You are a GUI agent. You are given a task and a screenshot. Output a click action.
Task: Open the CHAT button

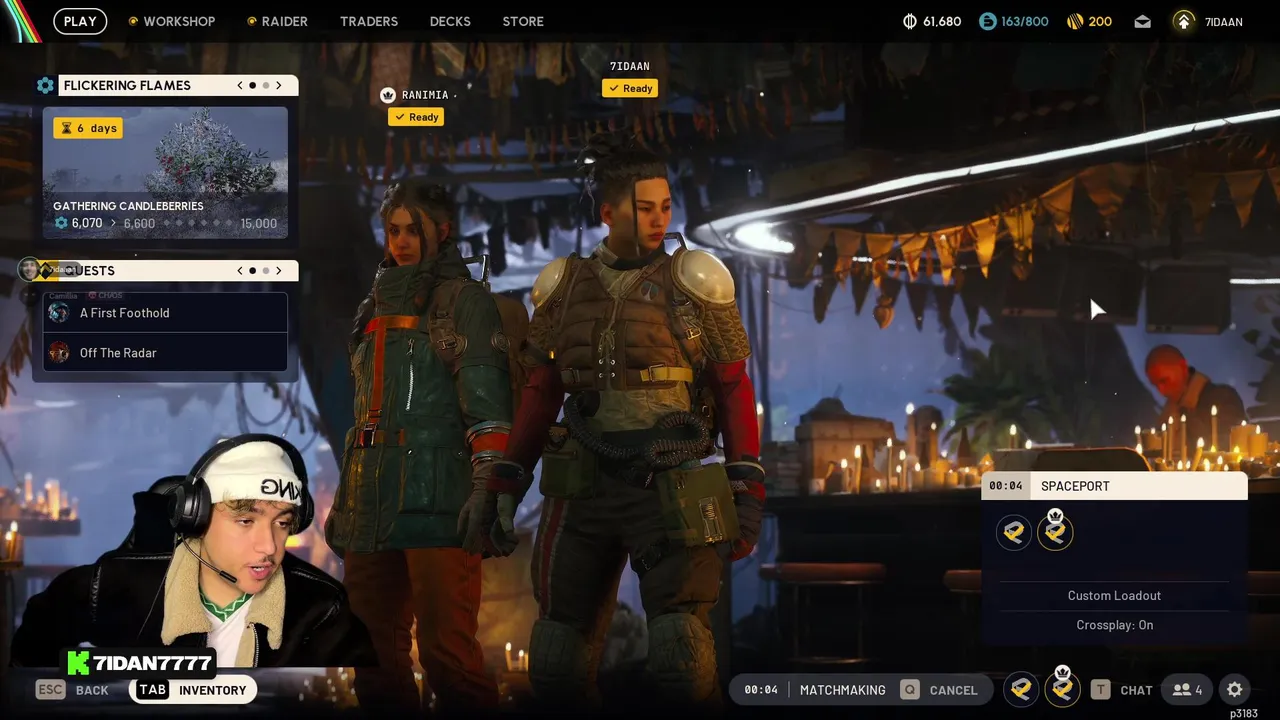click(1121, 690)
